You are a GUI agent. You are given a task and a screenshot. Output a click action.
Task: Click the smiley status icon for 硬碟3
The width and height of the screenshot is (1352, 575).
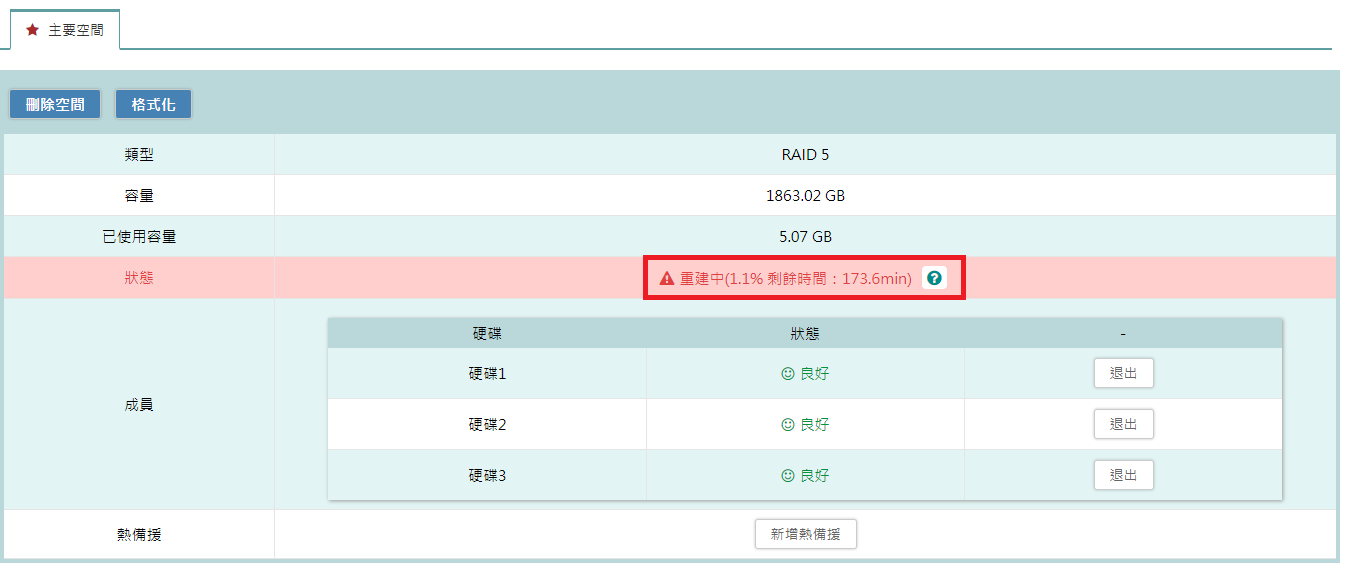coord(788,476)
